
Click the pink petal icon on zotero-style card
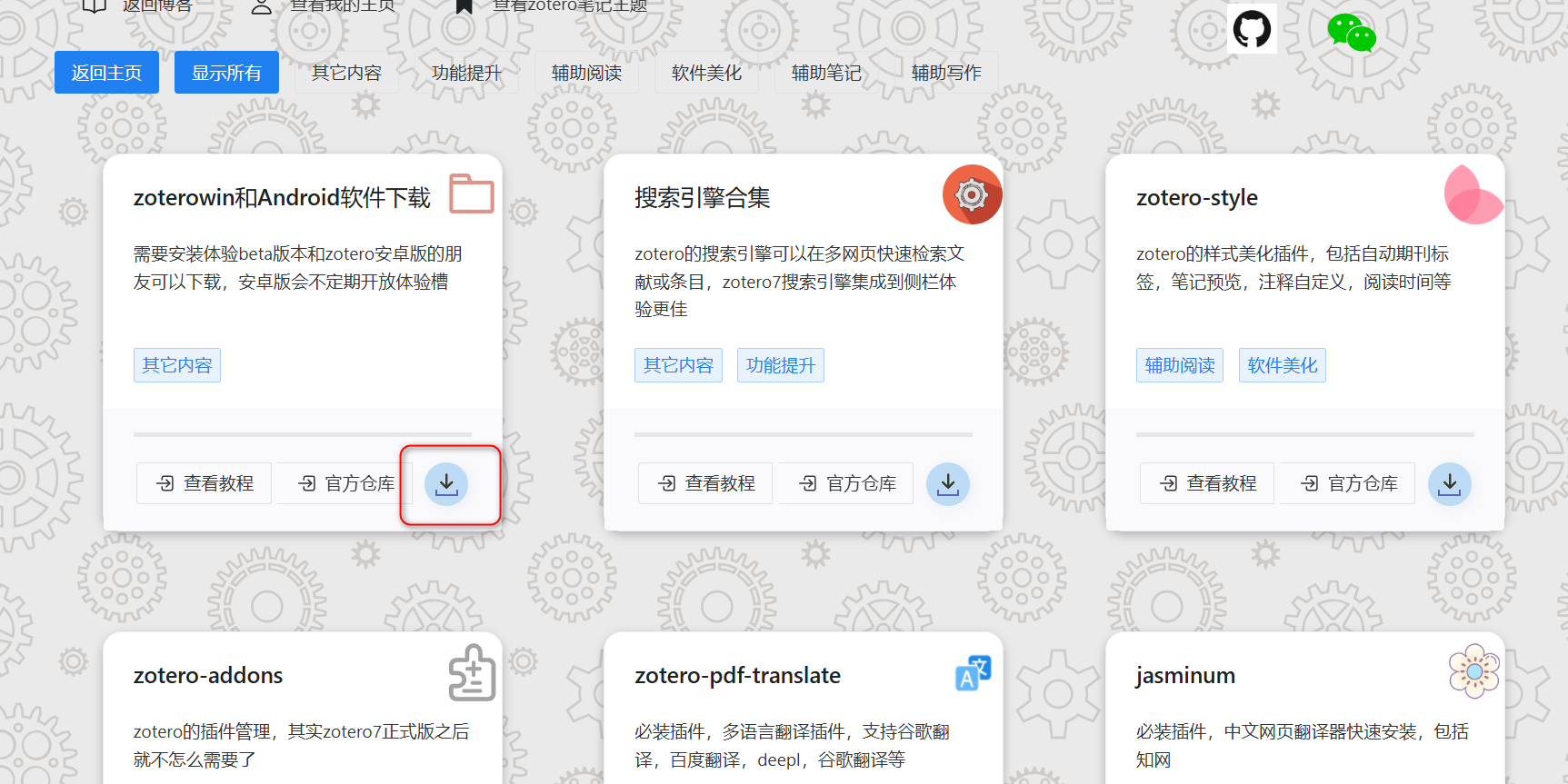tap(1473, 194)
